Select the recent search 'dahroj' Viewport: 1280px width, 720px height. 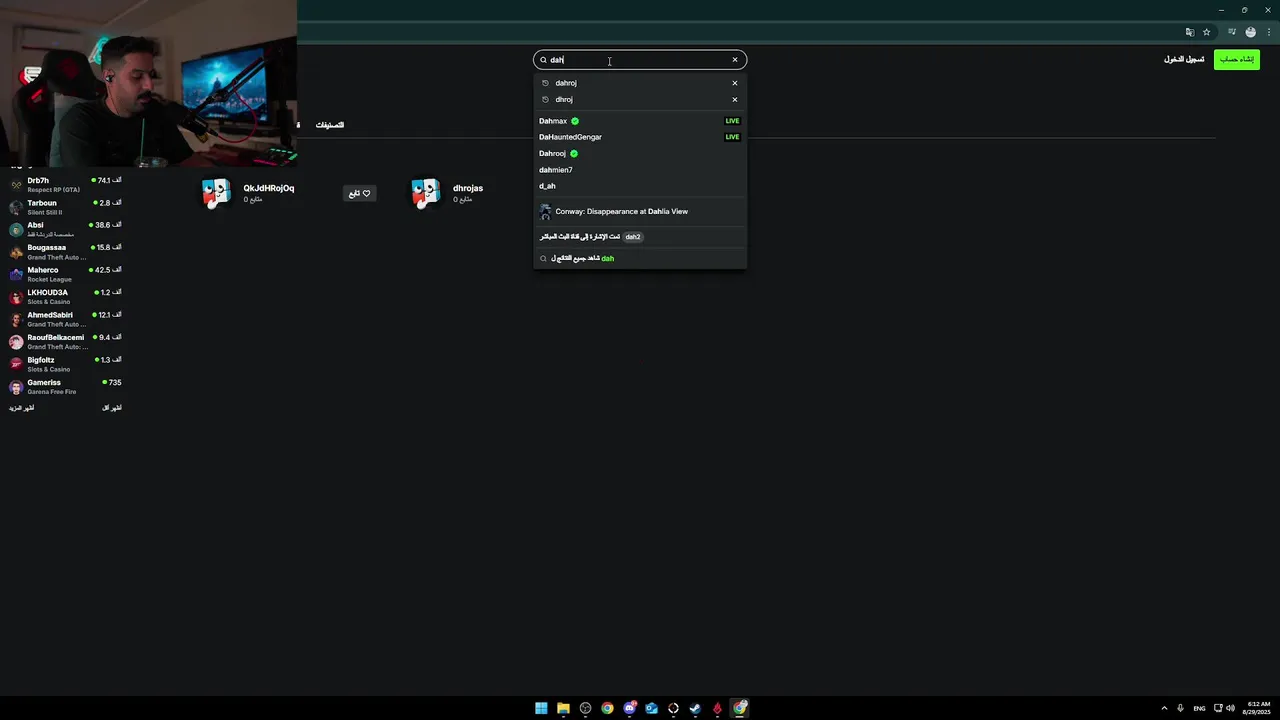click(640, 83)
